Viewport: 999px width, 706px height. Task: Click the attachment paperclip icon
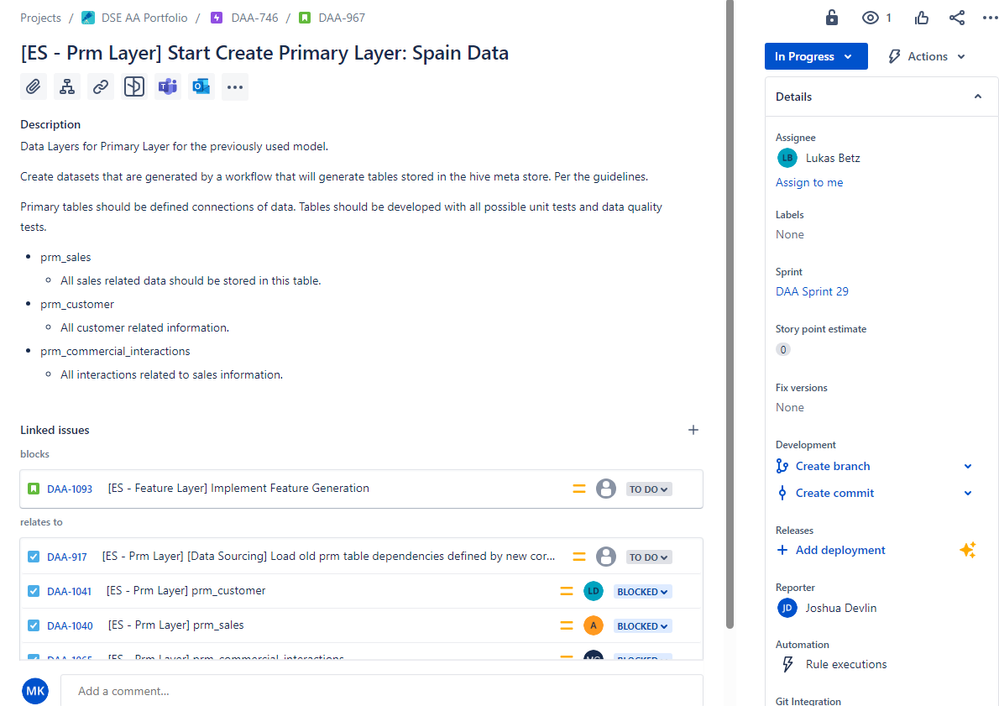click(x=33, y=87)
